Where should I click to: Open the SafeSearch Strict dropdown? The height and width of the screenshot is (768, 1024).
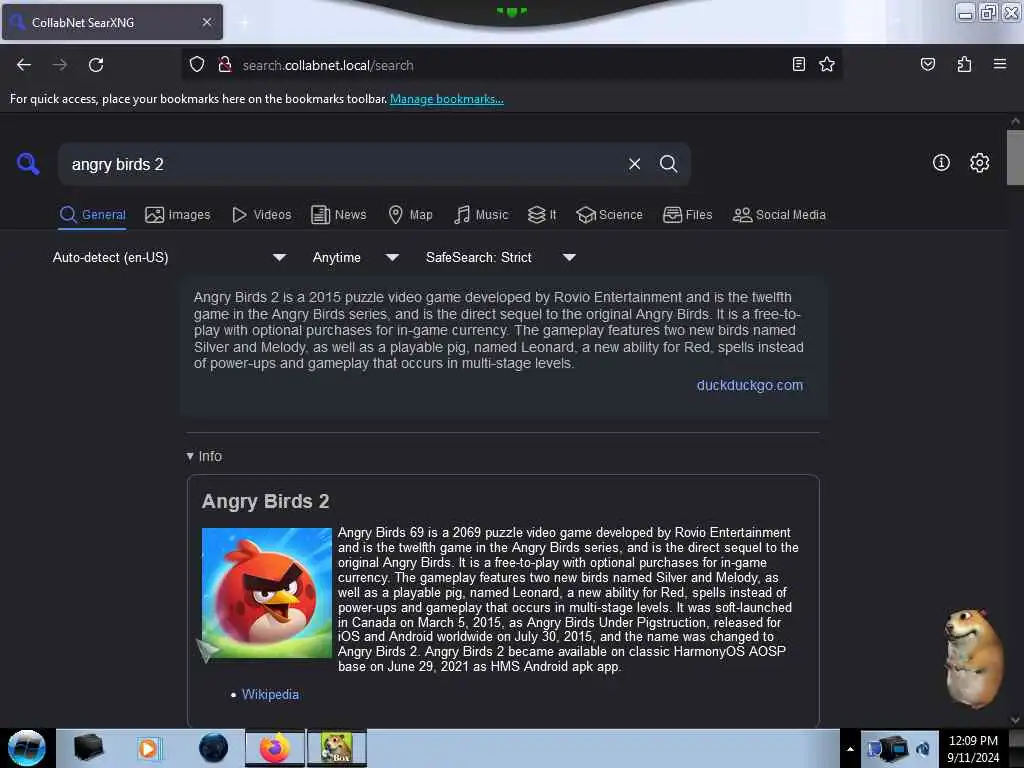(500, 257)
